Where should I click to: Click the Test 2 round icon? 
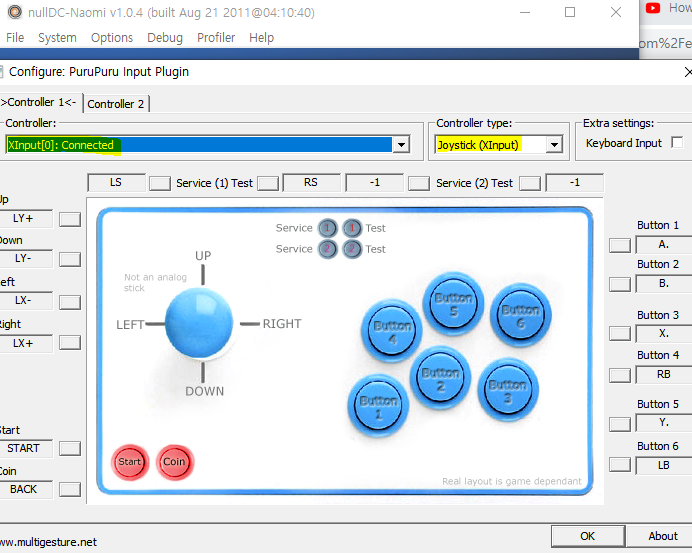point(352,249)
